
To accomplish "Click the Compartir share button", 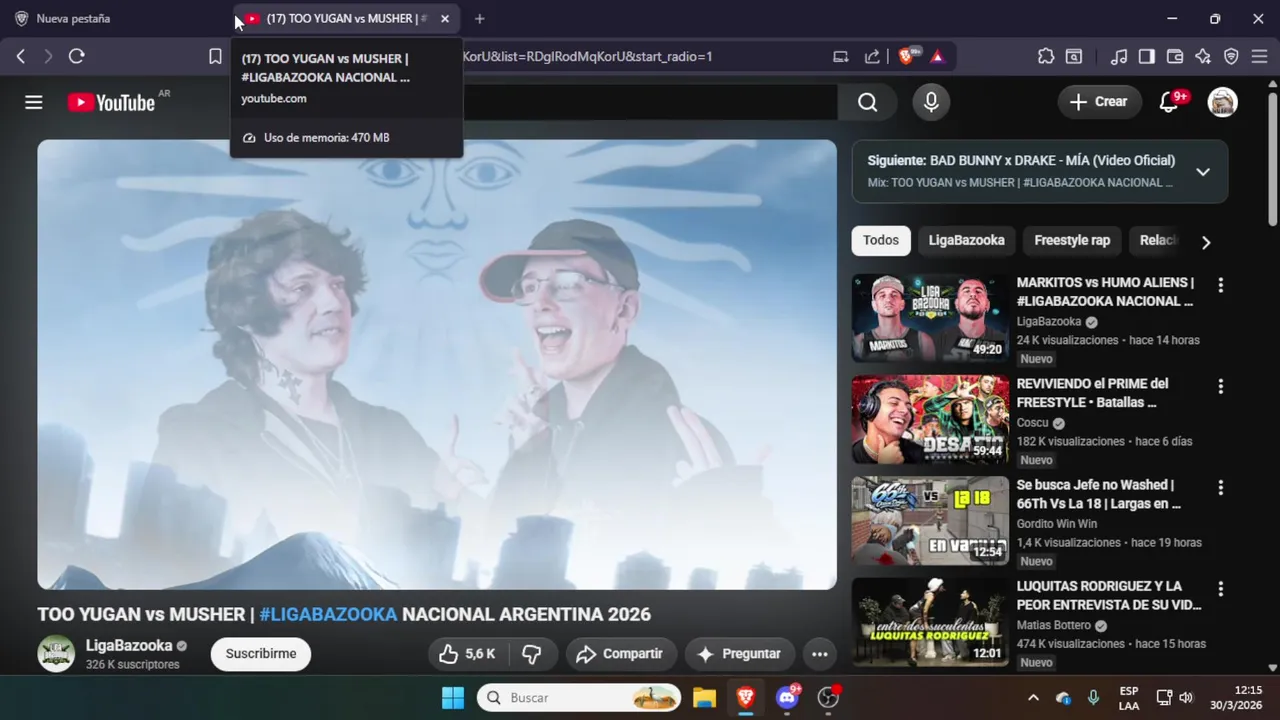I will 620,653.
